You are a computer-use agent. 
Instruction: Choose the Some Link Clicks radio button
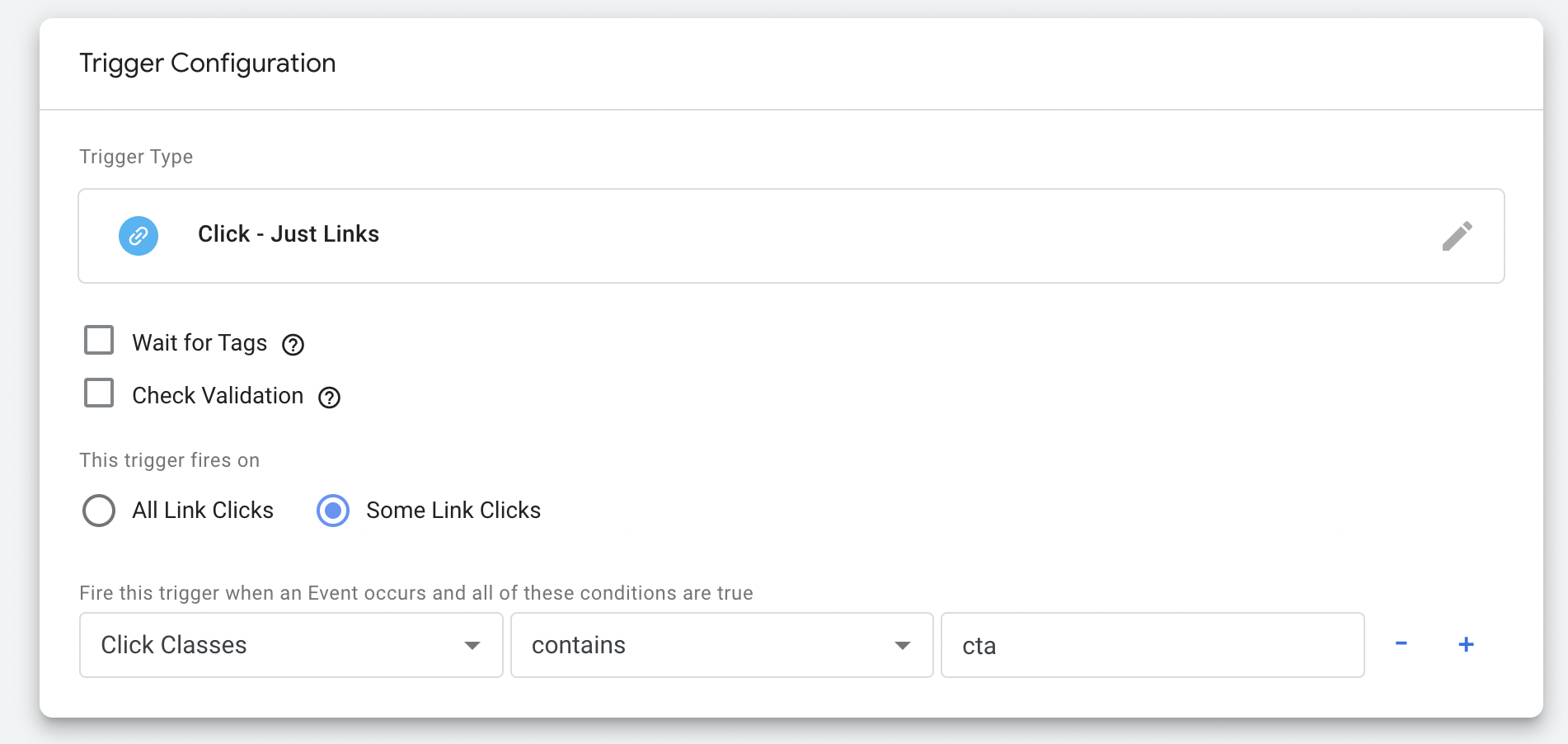pyautogui.click(x=333, y=511)
